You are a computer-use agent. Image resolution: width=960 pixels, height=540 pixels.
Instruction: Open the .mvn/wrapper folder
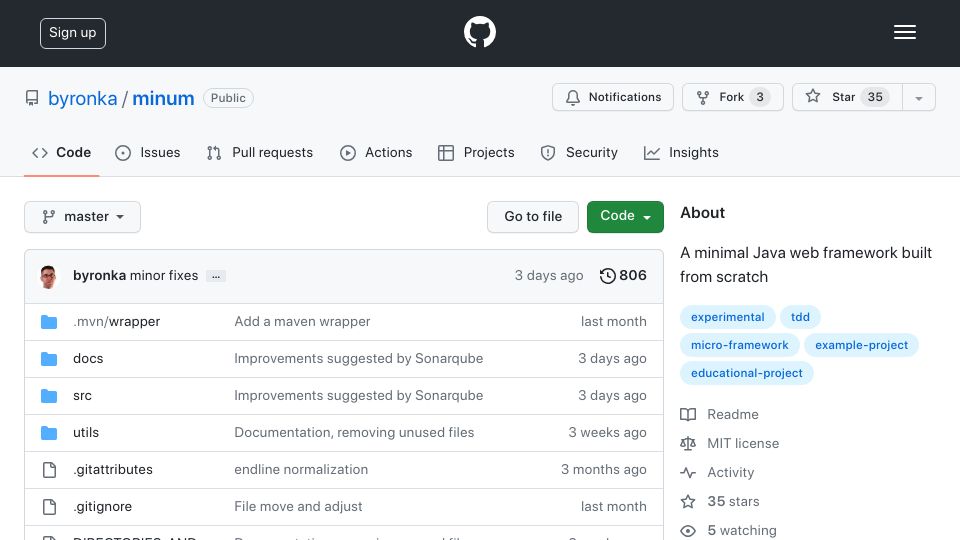click(x=116, y=321)
